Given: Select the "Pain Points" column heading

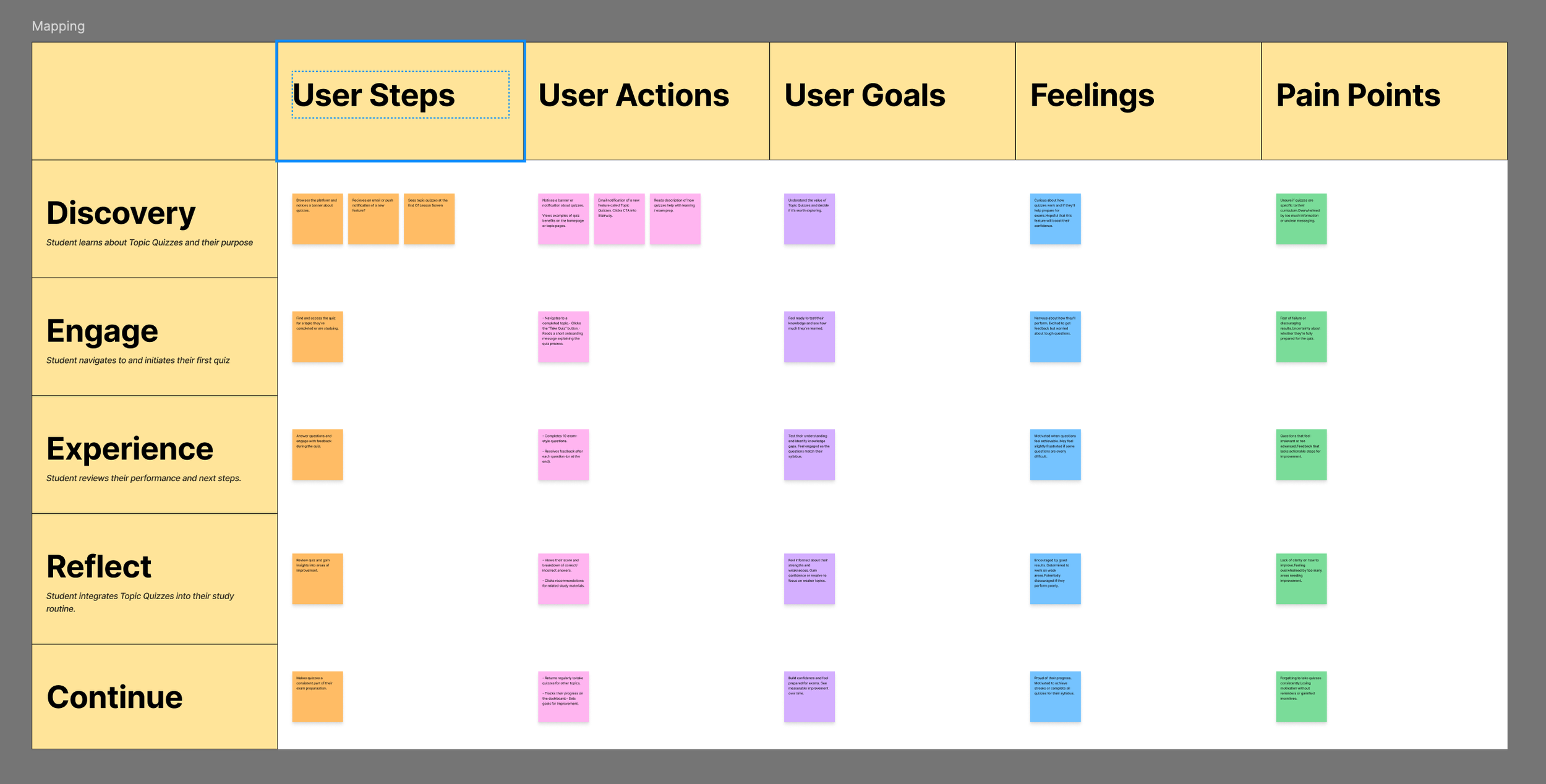Looking at the screenshot, I should [1358, 95].
